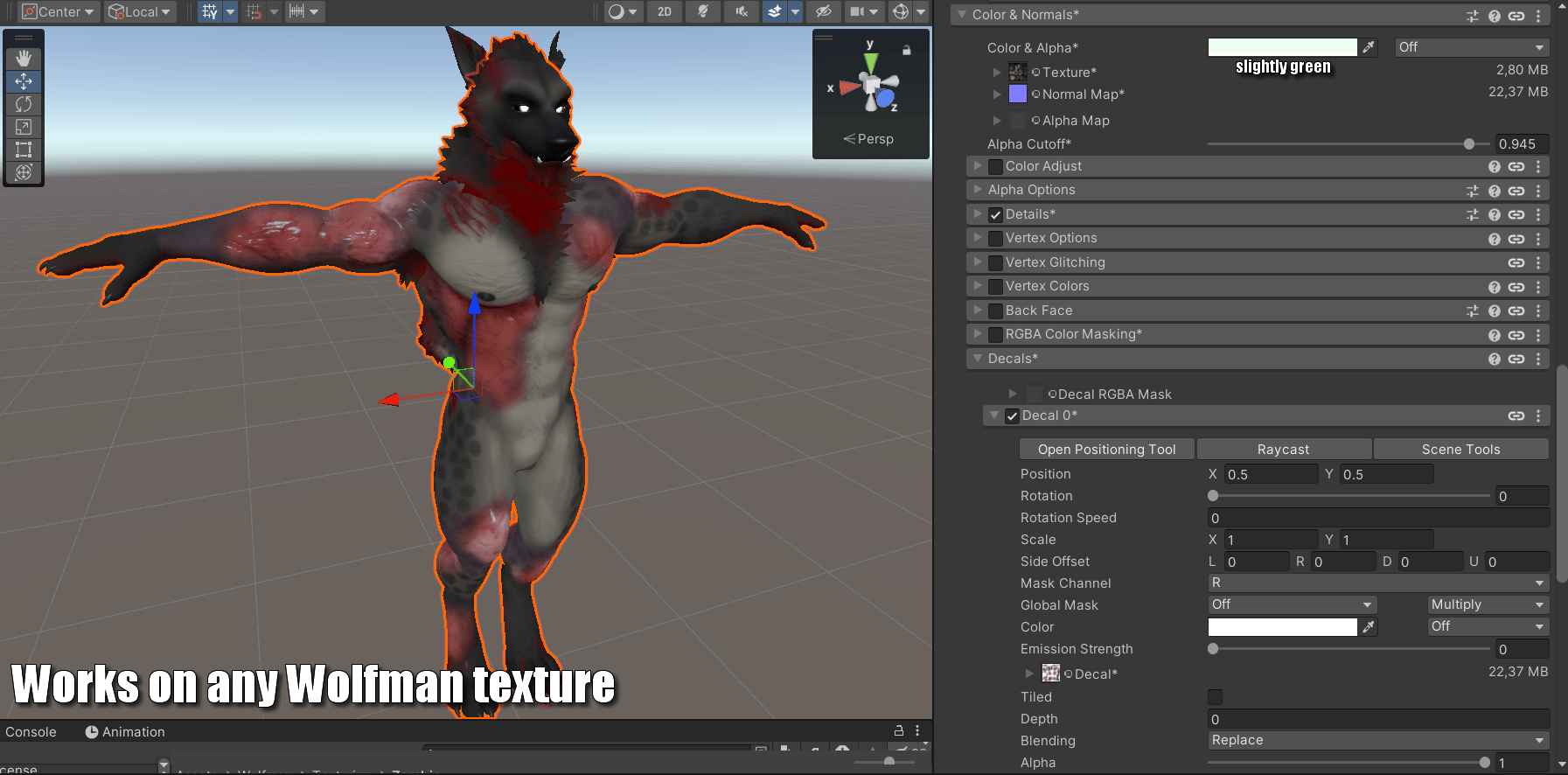Switch to the Console tab
Viewport: 1568px width, 775px height.
[x=31, y=732]
